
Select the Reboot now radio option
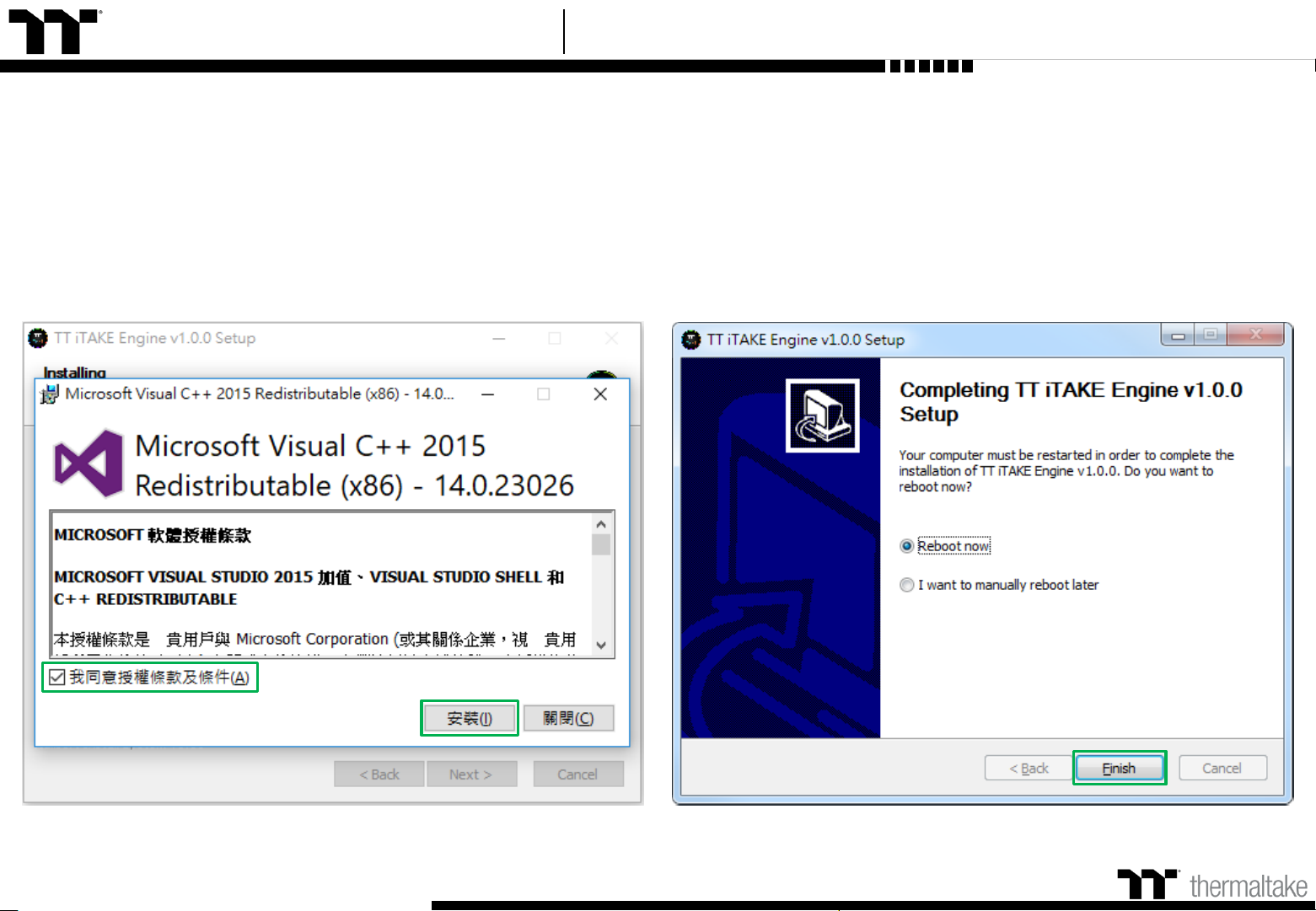tap(907, 546)
